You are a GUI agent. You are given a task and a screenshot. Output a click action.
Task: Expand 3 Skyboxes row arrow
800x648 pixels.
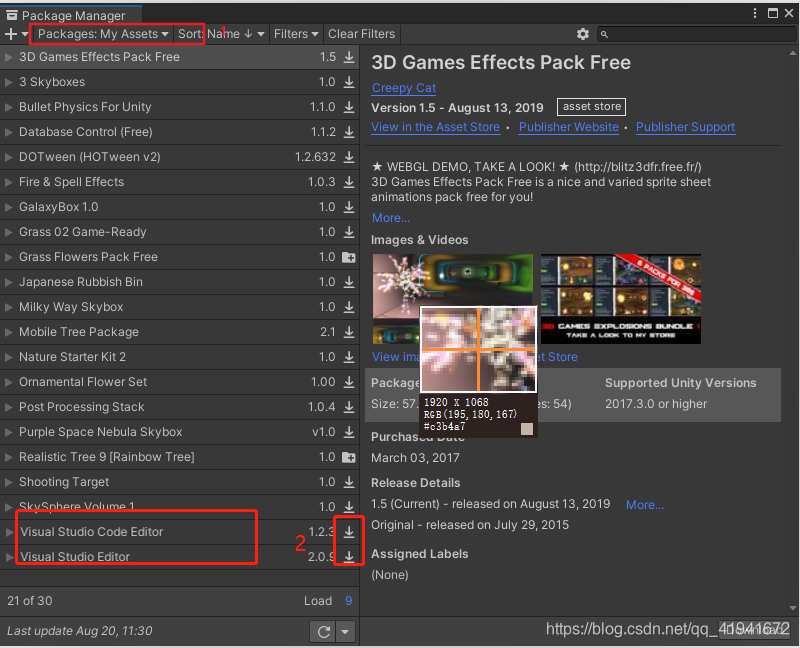coord(8,82)
